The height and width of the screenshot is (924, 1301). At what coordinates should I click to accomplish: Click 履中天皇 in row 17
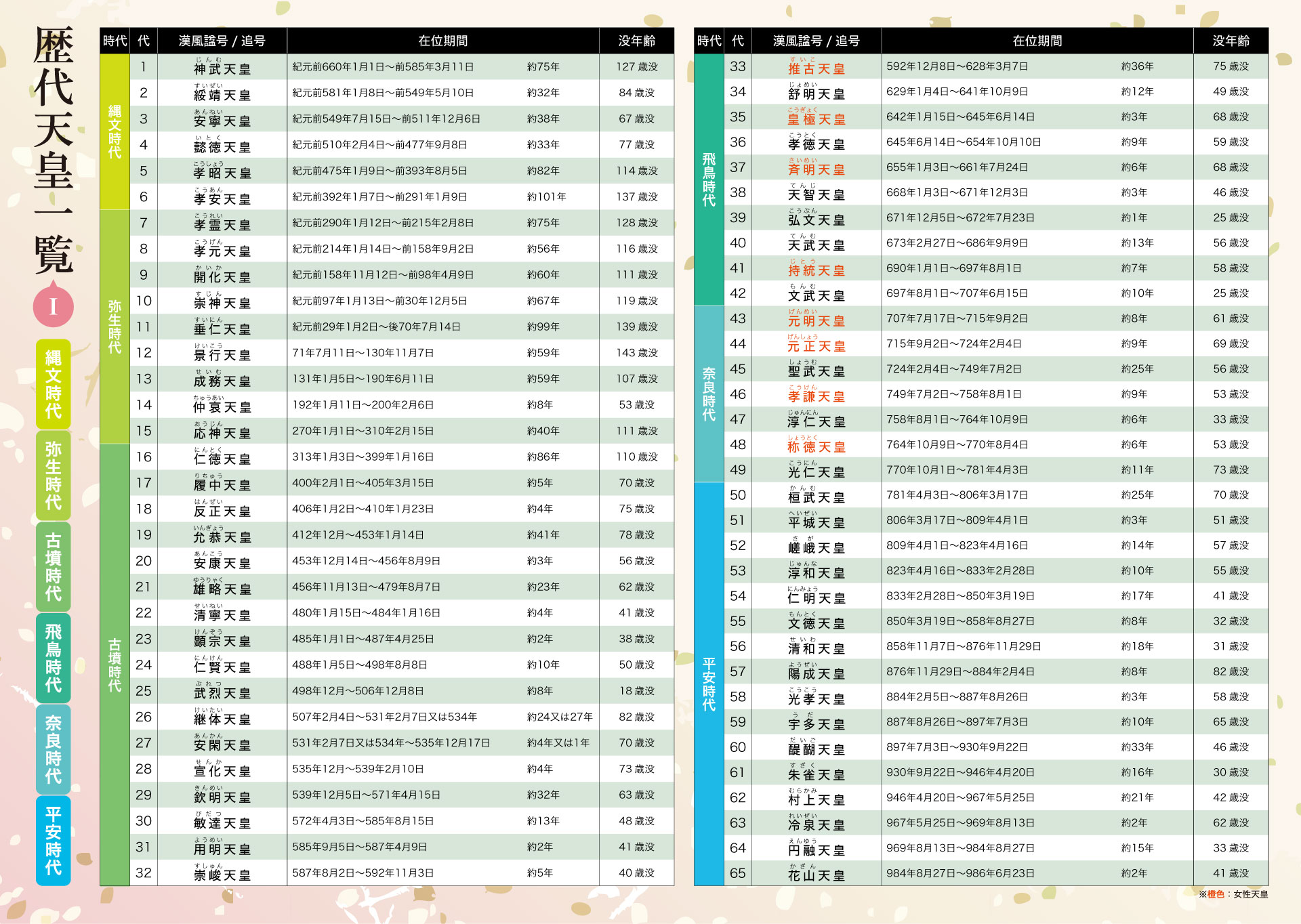click(222, 485)
